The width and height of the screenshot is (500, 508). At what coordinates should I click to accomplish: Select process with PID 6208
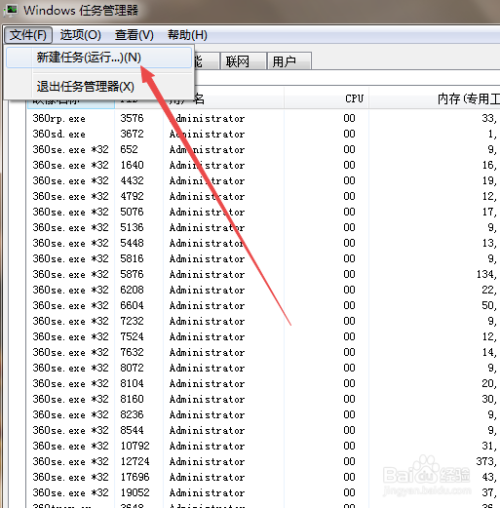[263, 290]
